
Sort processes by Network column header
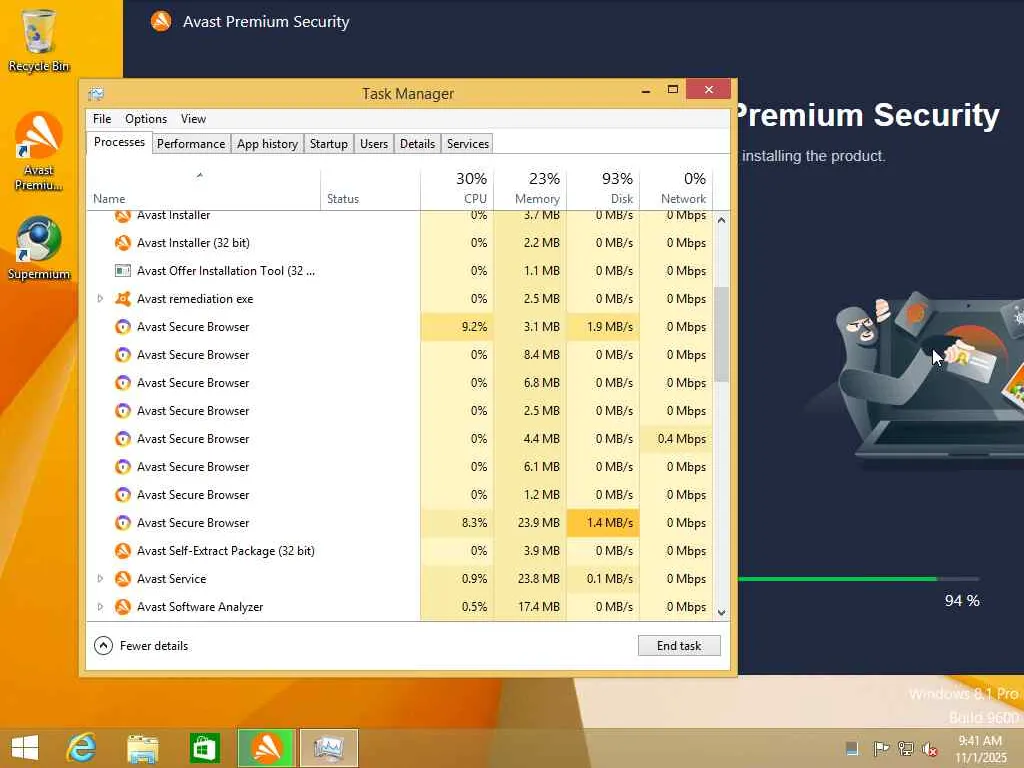[676, 187]
